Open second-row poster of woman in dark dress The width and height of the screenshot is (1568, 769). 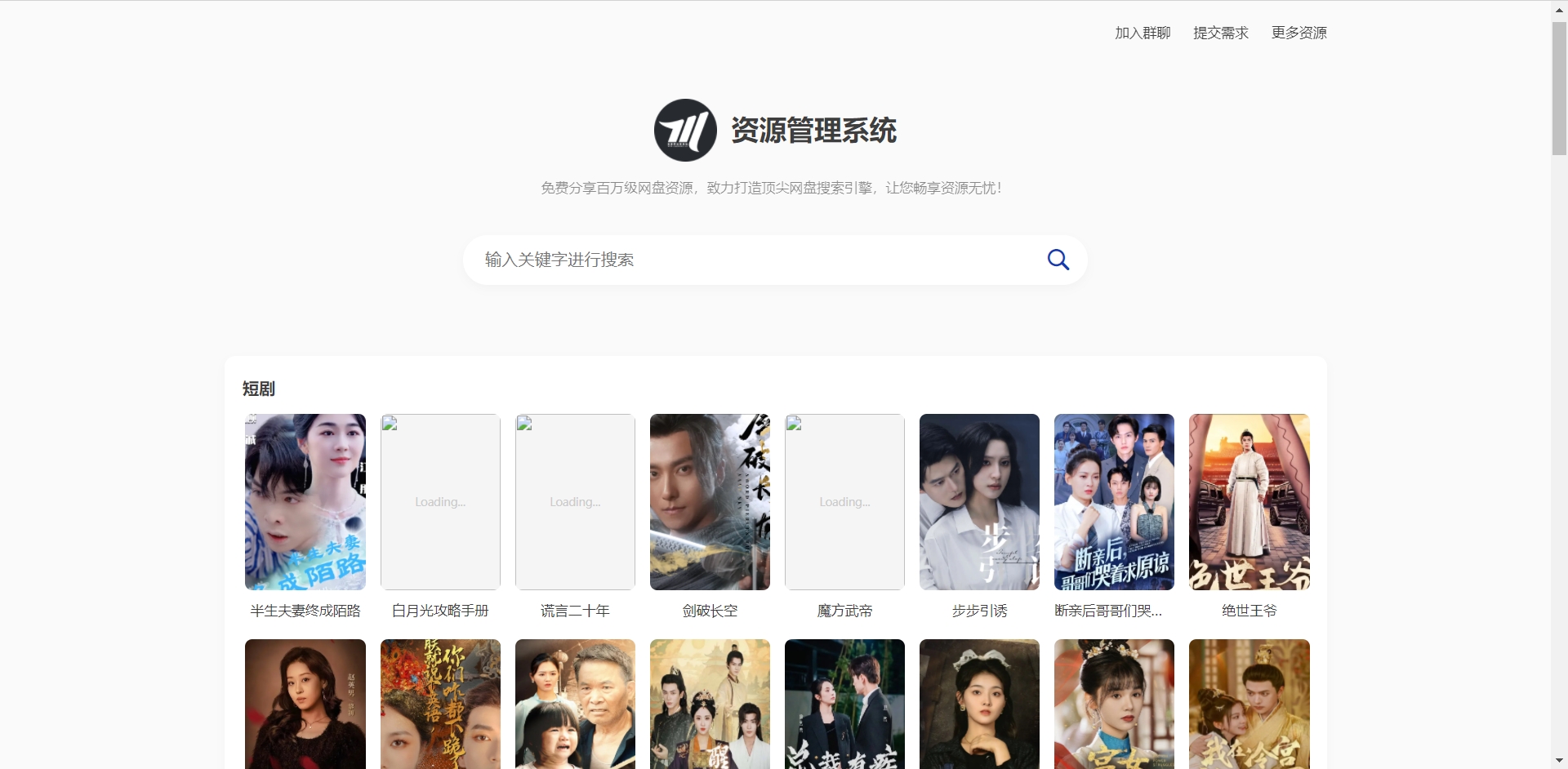coord(305,704)
